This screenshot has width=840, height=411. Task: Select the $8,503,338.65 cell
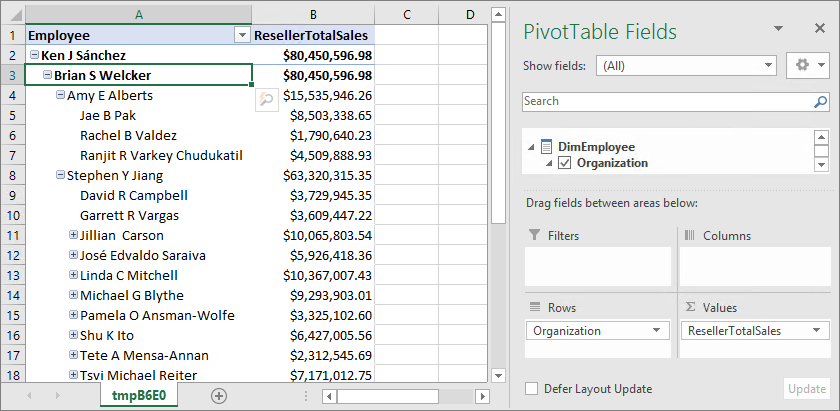pos(313,115)
